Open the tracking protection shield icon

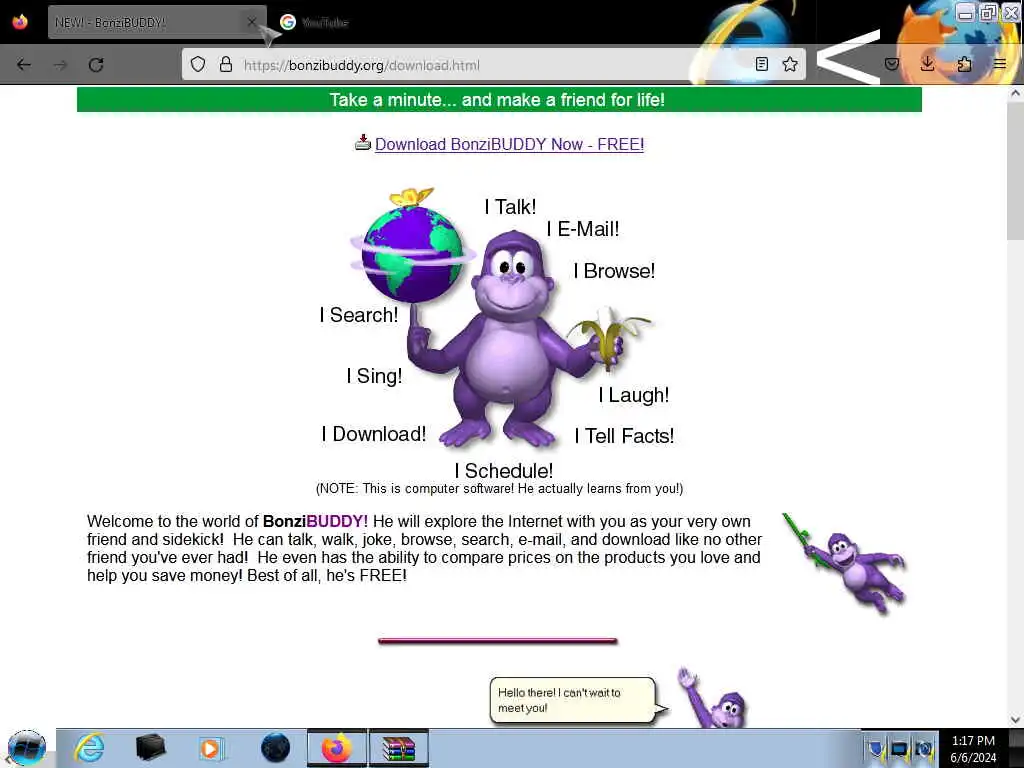point(198,64)
